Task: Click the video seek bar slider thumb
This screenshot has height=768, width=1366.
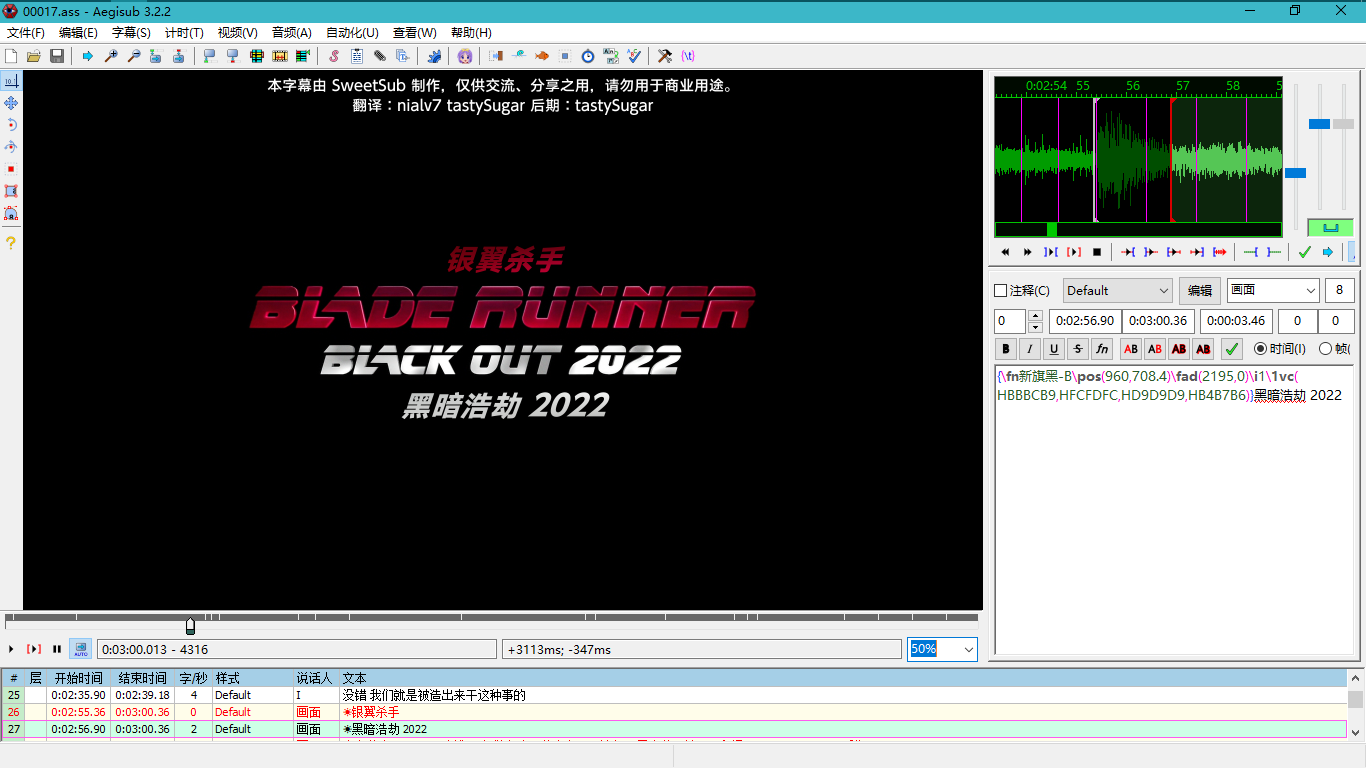Action: (190, 625)
